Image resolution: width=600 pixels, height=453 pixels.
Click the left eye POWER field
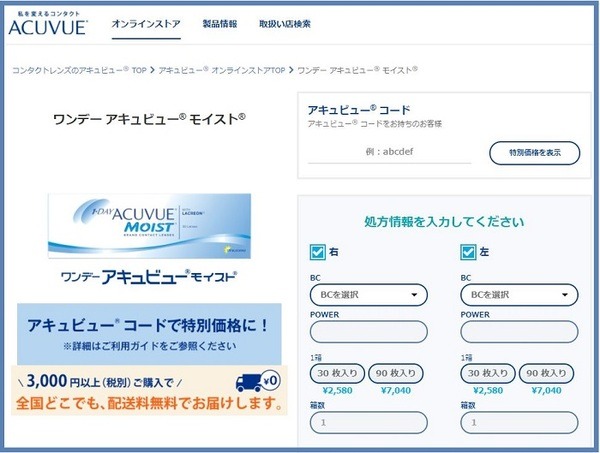[x=519, y=332]
